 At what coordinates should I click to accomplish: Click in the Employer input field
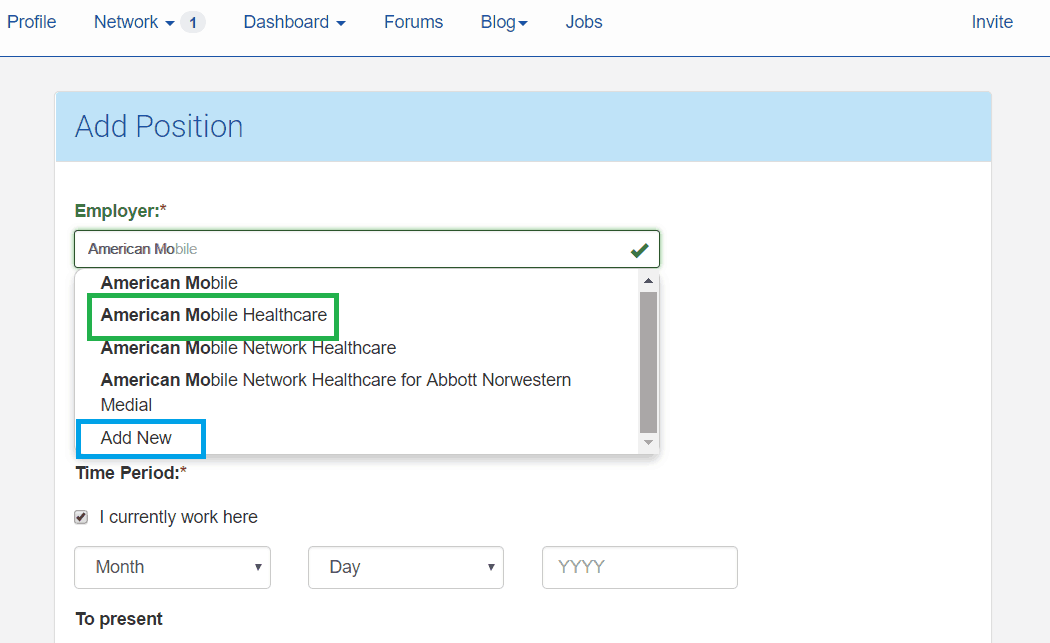(367, 249)
